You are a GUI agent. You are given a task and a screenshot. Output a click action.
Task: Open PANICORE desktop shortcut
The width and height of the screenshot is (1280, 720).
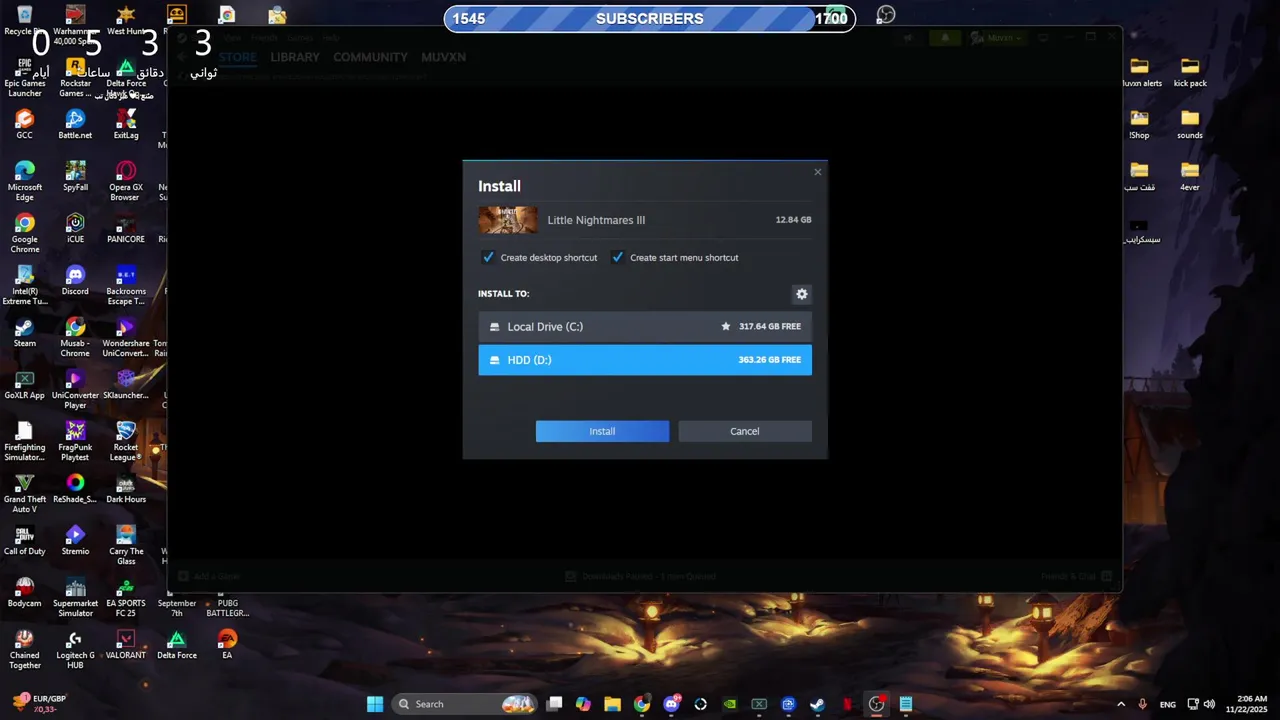pos(126,228)
